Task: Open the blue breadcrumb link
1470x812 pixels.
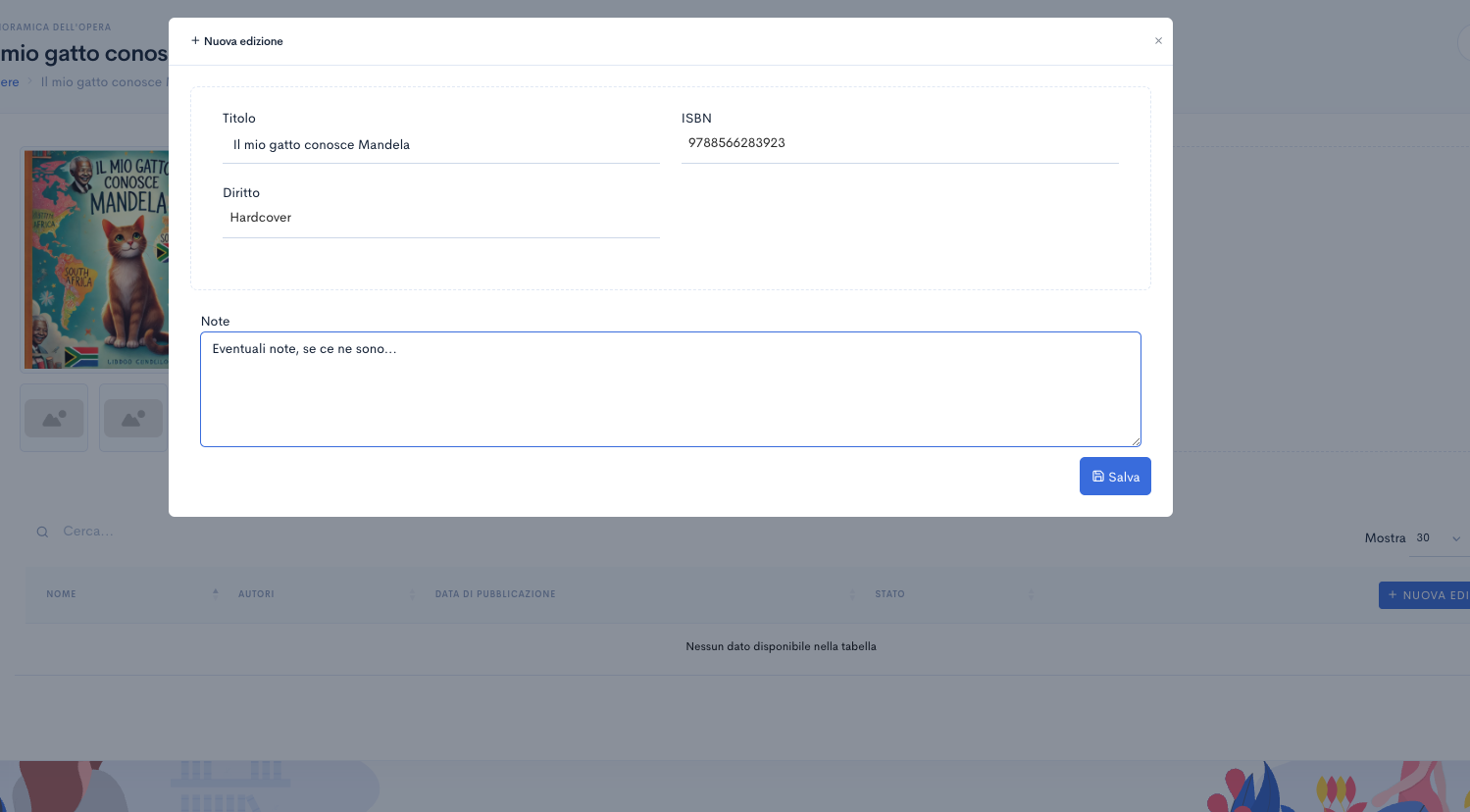Action: 10,82
